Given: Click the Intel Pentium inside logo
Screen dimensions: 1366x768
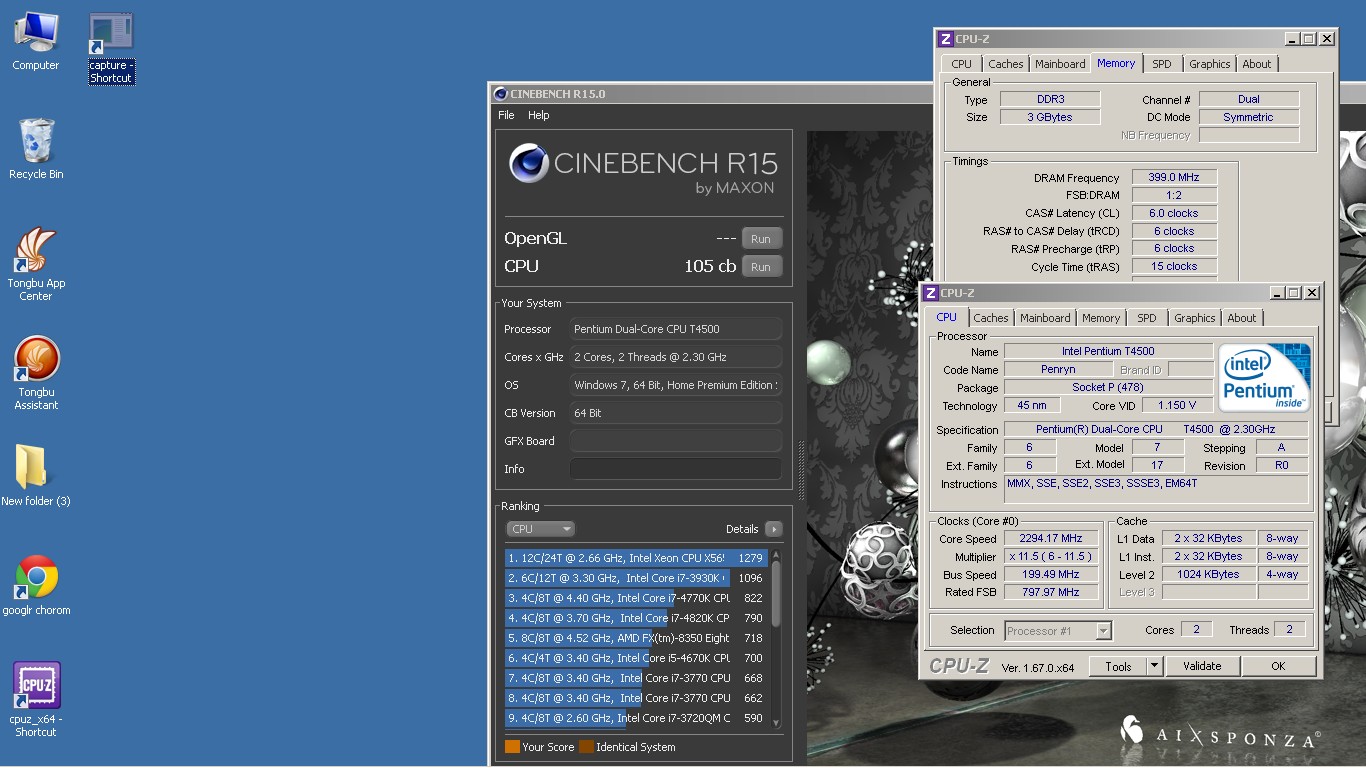Looking at the screenshot, I should click(1264, 377).
